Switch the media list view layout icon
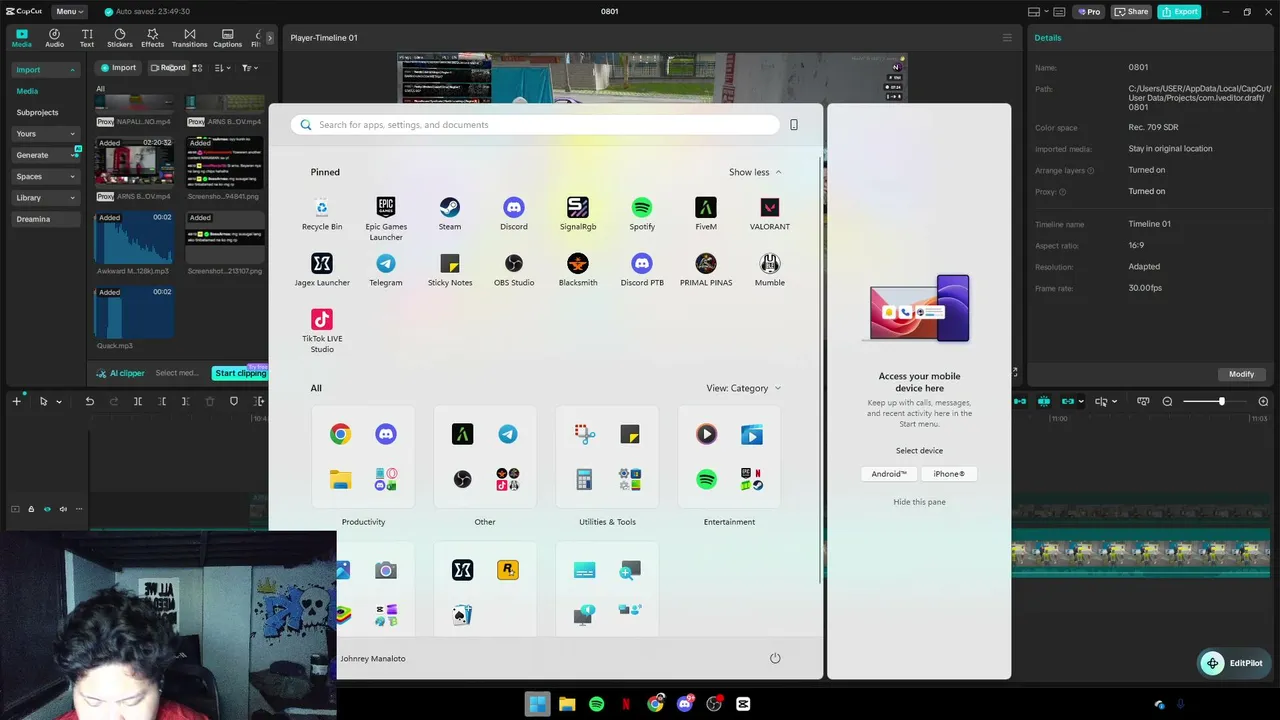Image resolution: width=1280 pixels, height=720 pixels. tap(198, 68)
